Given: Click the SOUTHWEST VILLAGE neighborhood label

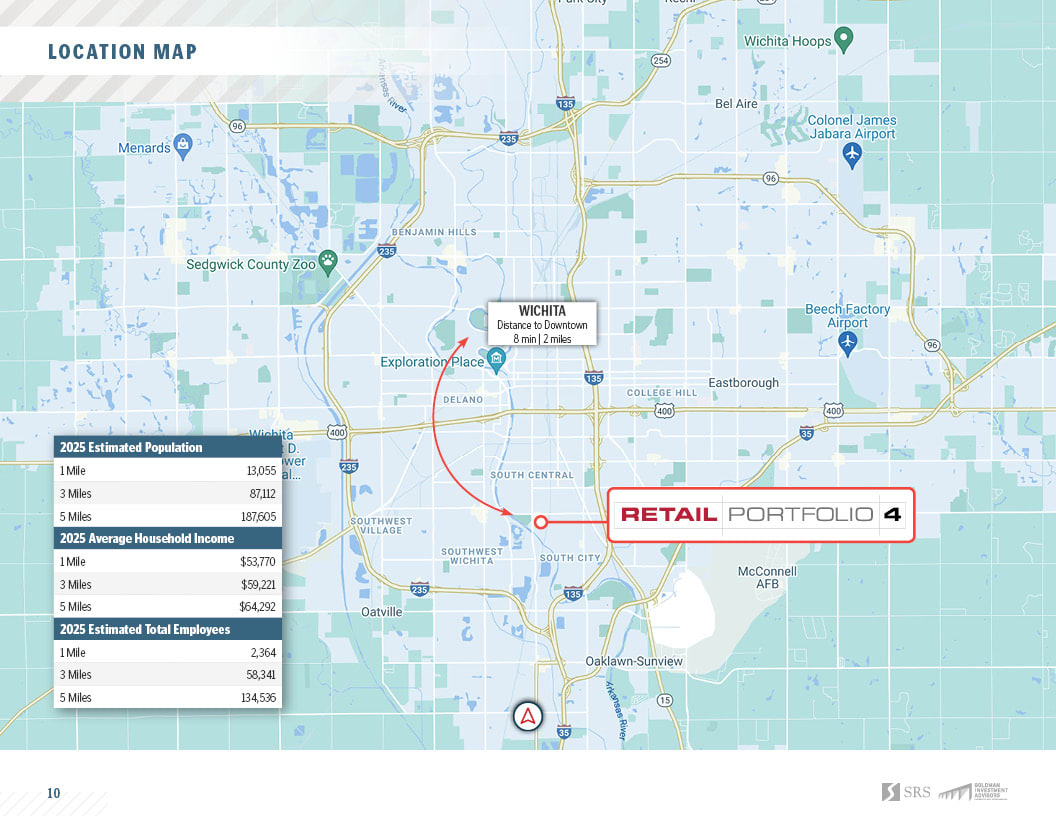Looking at the screenshot, I should pyautogui.click(x=381, y=526).
